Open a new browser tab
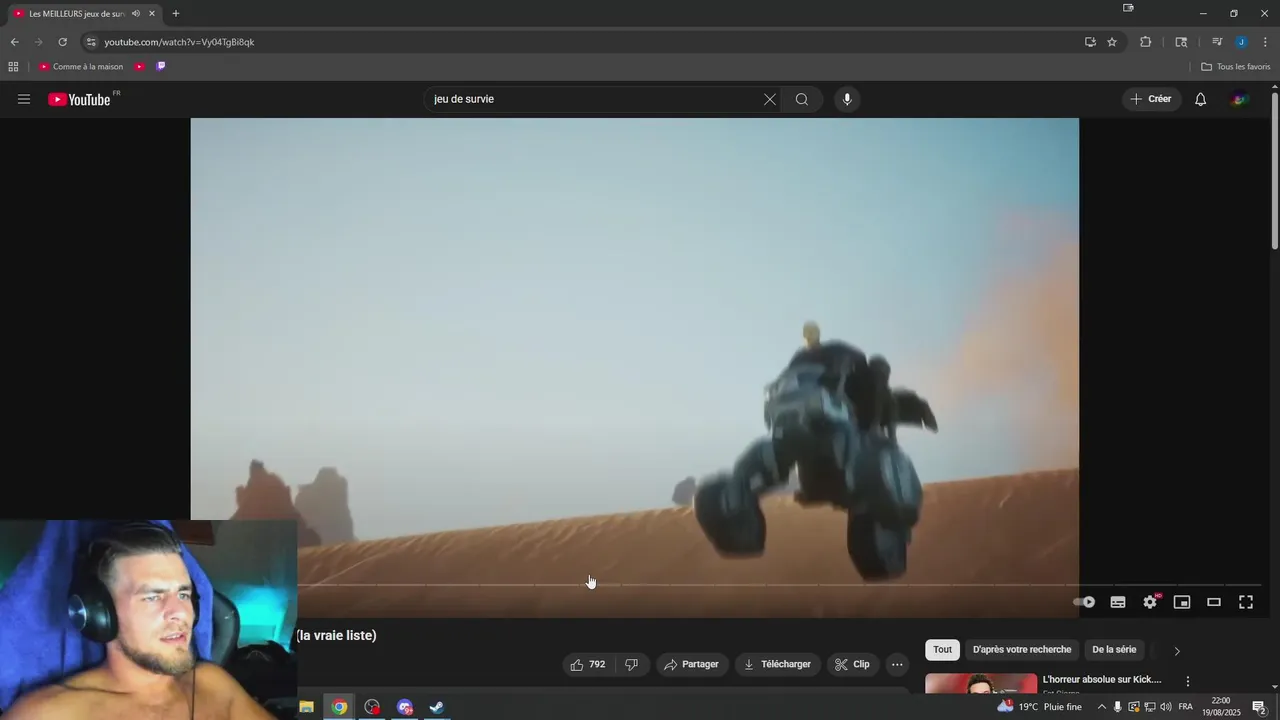This screenshot has width=1280, height=720. point(176,14)
